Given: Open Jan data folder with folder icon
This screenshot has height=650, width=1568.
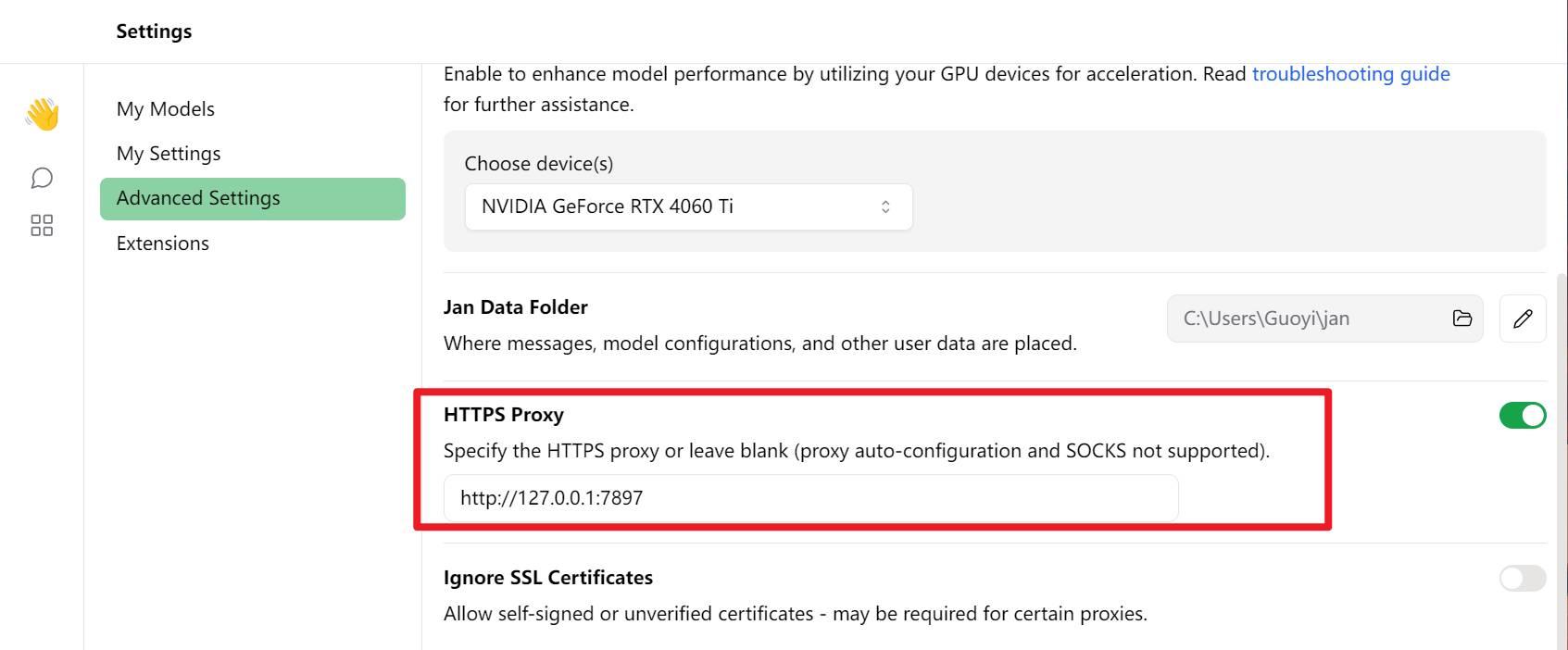Looking at the screenshot, I should 1462,319.
